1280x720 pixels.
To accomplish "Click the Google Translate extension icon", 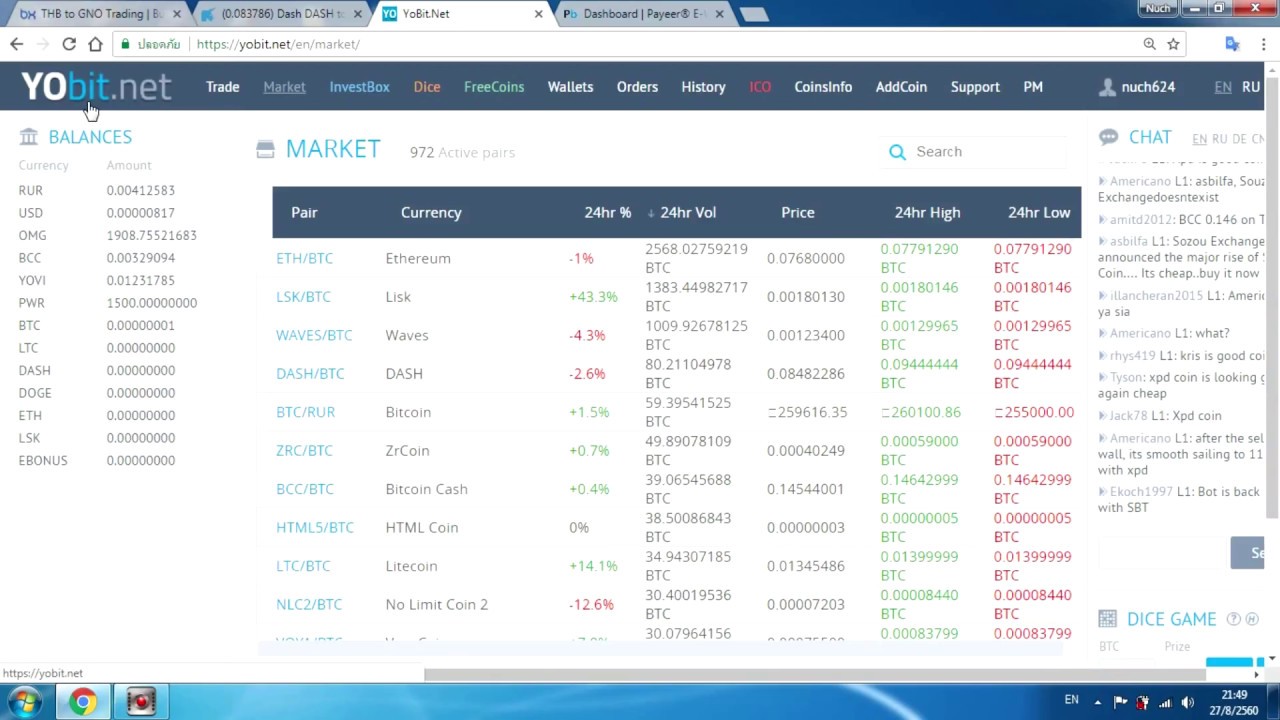I will click(x=1232, y=44).
